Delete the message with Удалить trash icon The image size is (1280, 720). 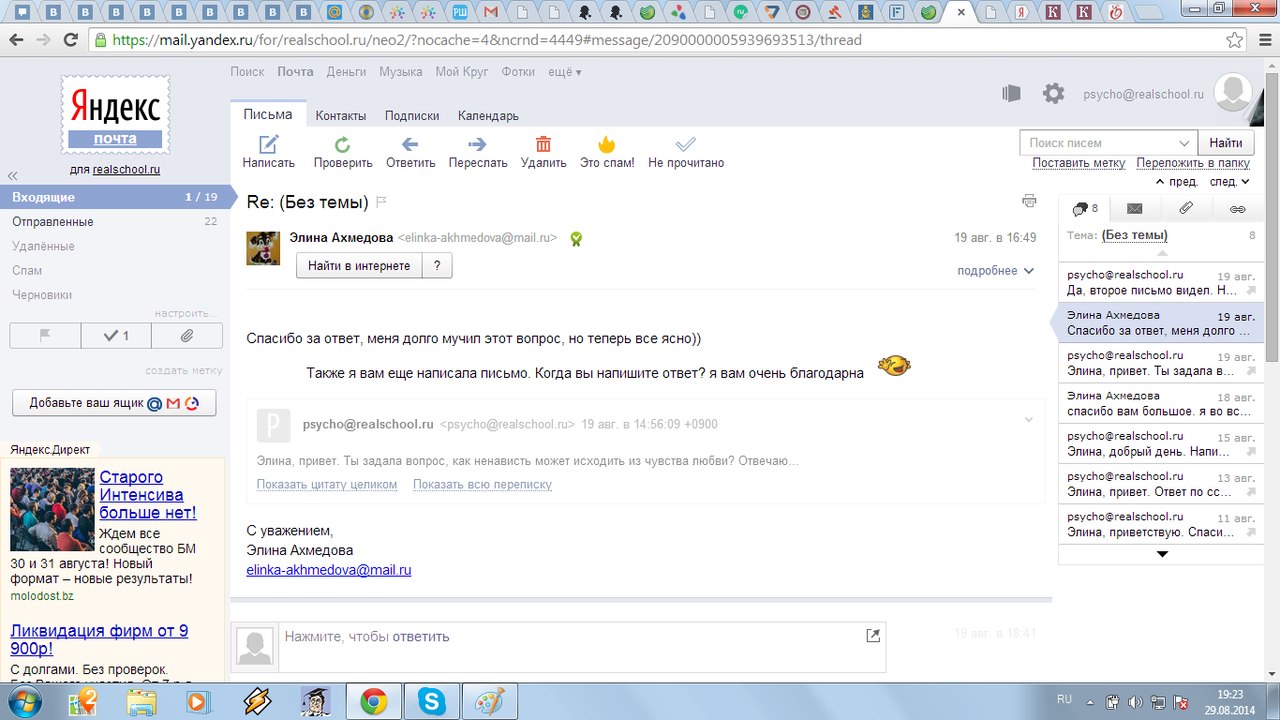coord(543,144)
